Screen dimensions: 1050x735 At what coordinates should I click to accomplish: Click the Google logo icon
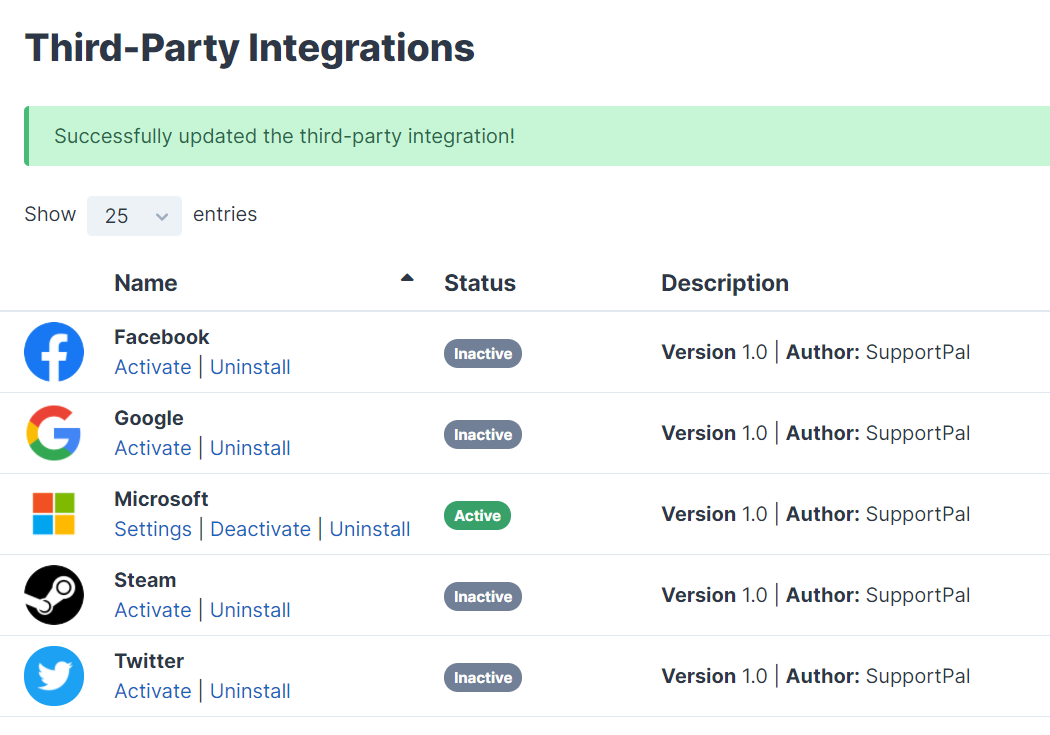54,433
